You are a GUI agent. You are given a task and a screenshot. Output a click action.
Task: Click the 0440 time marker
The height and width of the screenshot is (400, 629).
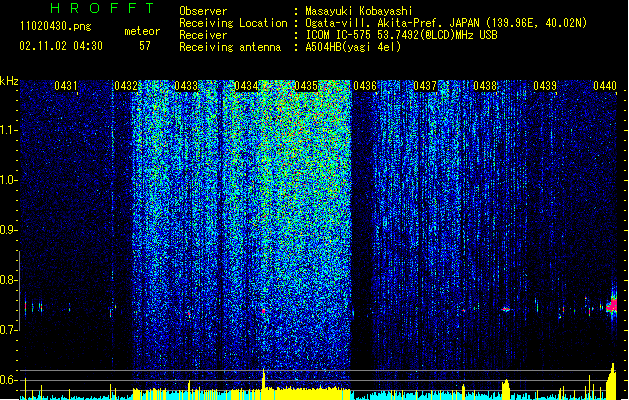[605, 86]
